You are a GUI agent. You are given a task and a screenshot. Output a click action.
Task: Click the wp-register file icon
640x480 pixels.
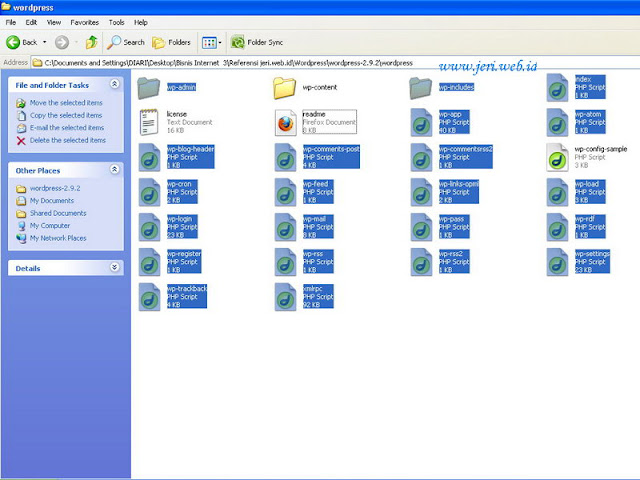coord(149,262)
